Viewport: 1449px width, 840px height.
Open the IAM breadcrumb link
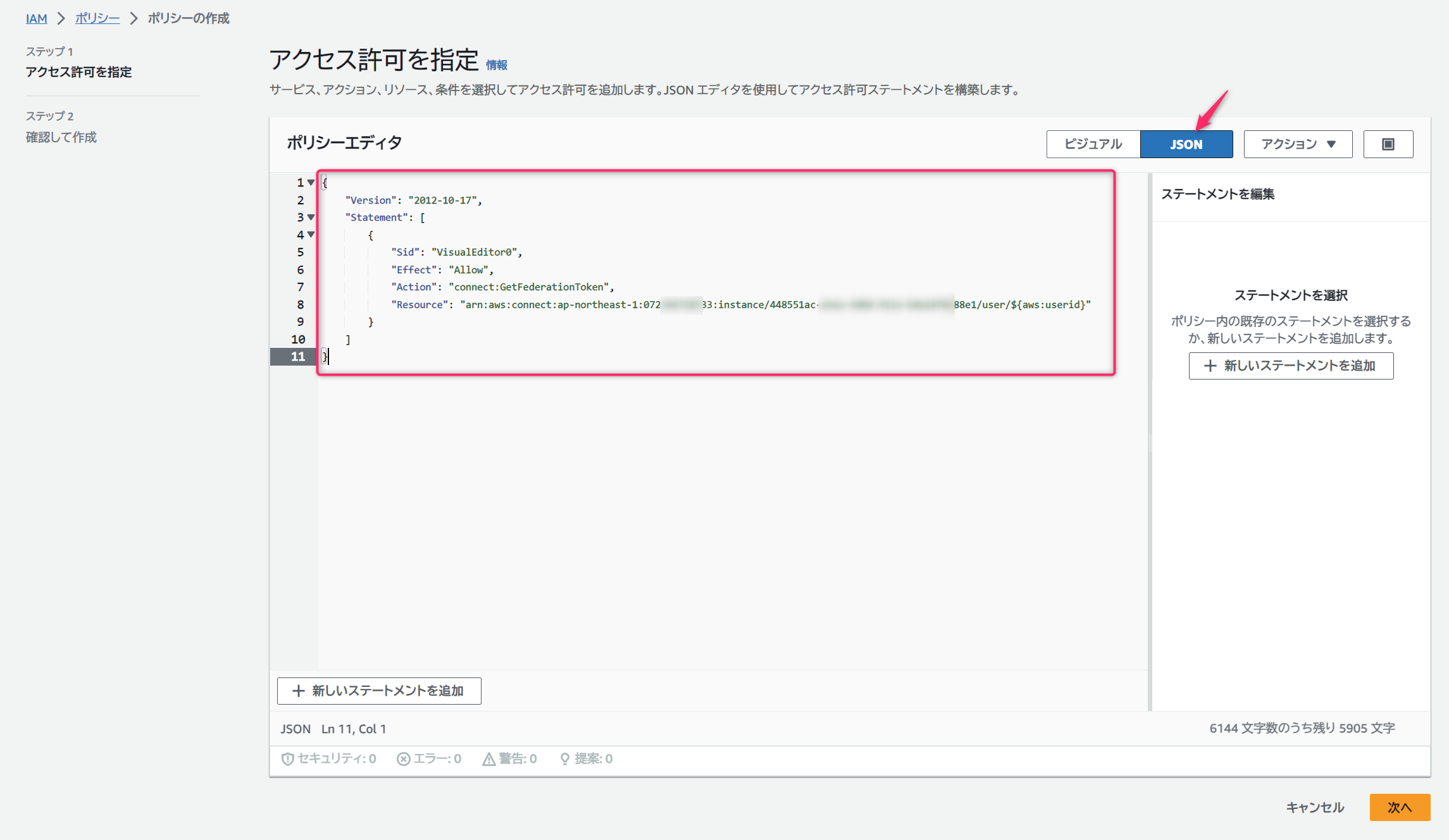[x=36, y=18]
